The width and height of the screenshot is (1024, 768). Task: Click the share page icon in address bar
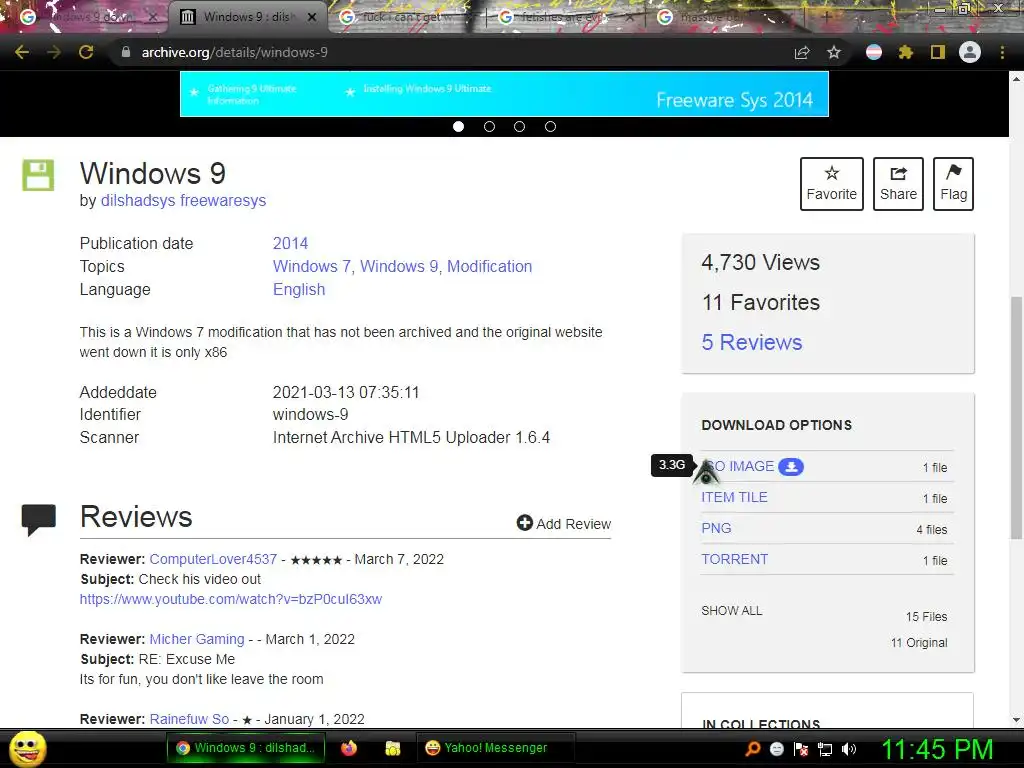[802, 52]
